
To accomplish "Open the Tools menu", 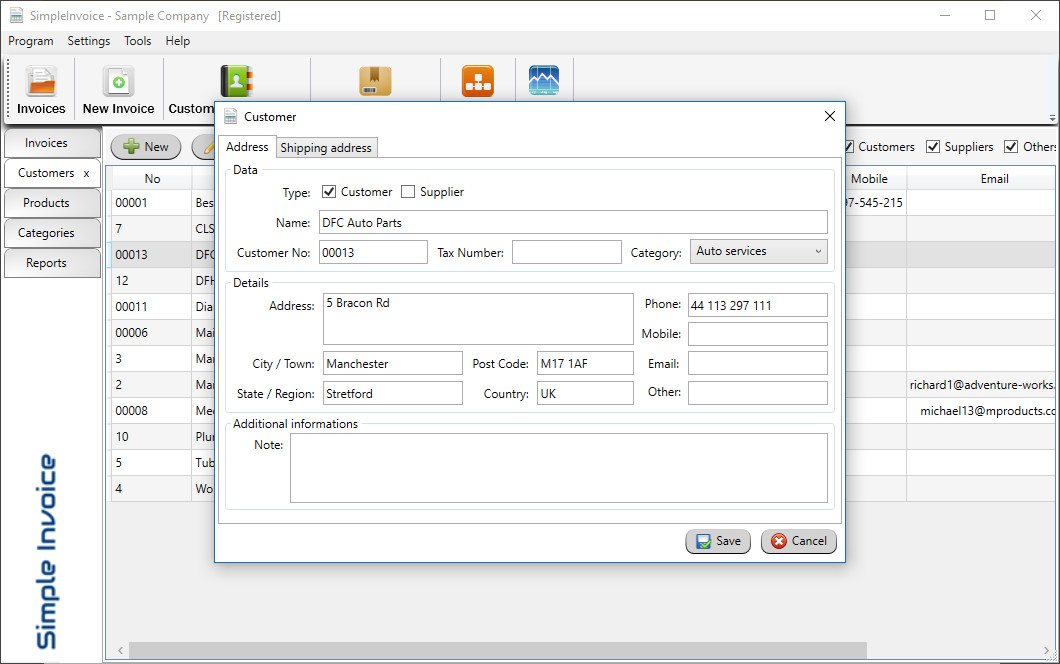I will click(137, 41).
